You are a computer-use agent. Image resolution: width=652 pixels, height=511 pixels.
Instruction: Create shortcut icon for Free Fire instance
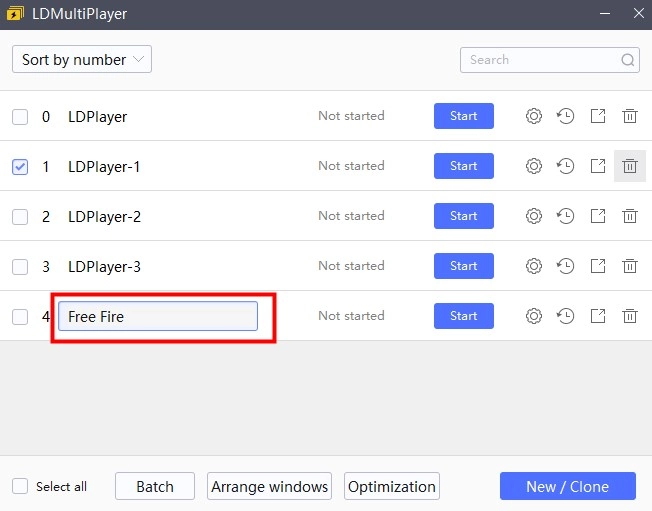click(x=598, y=316)
